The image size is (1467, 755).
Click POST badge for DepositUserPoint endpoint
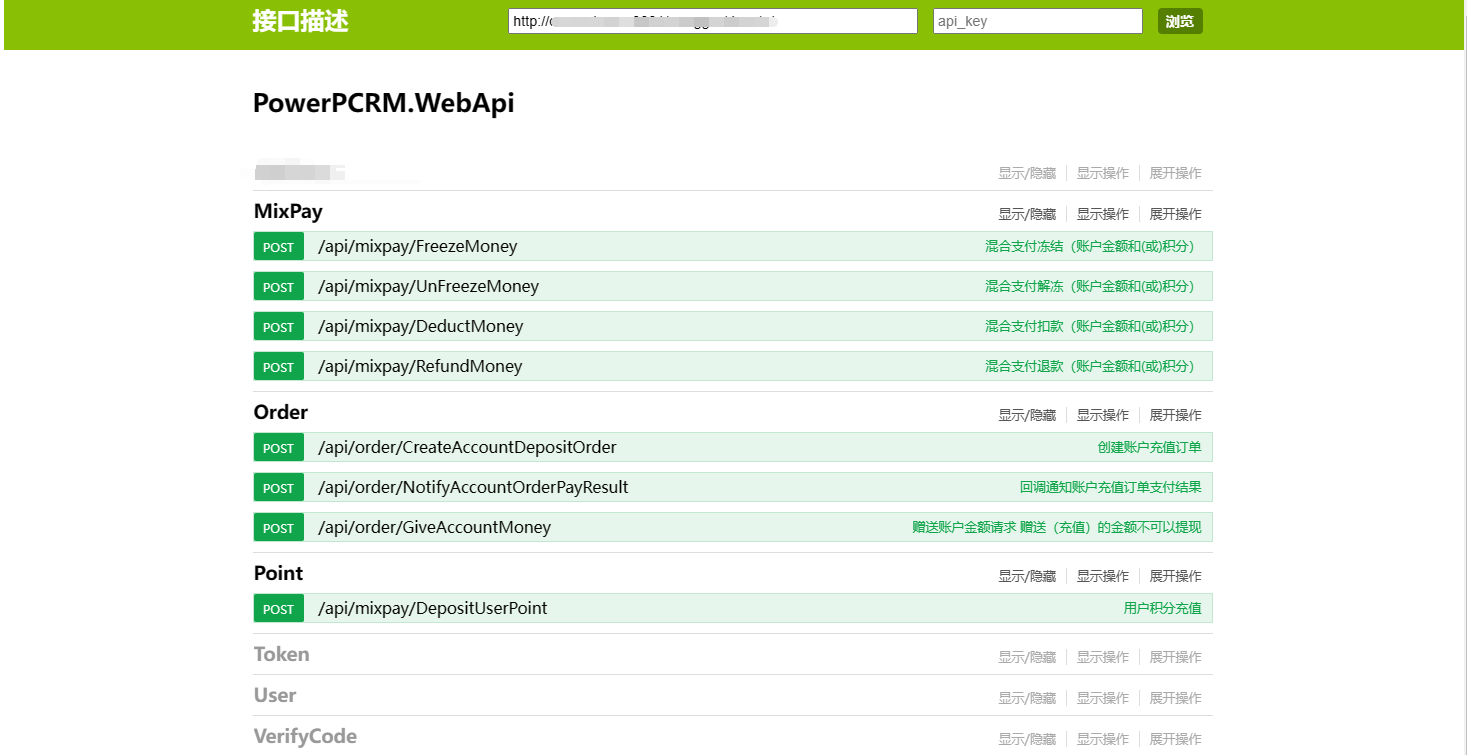[x=278, y=609]
